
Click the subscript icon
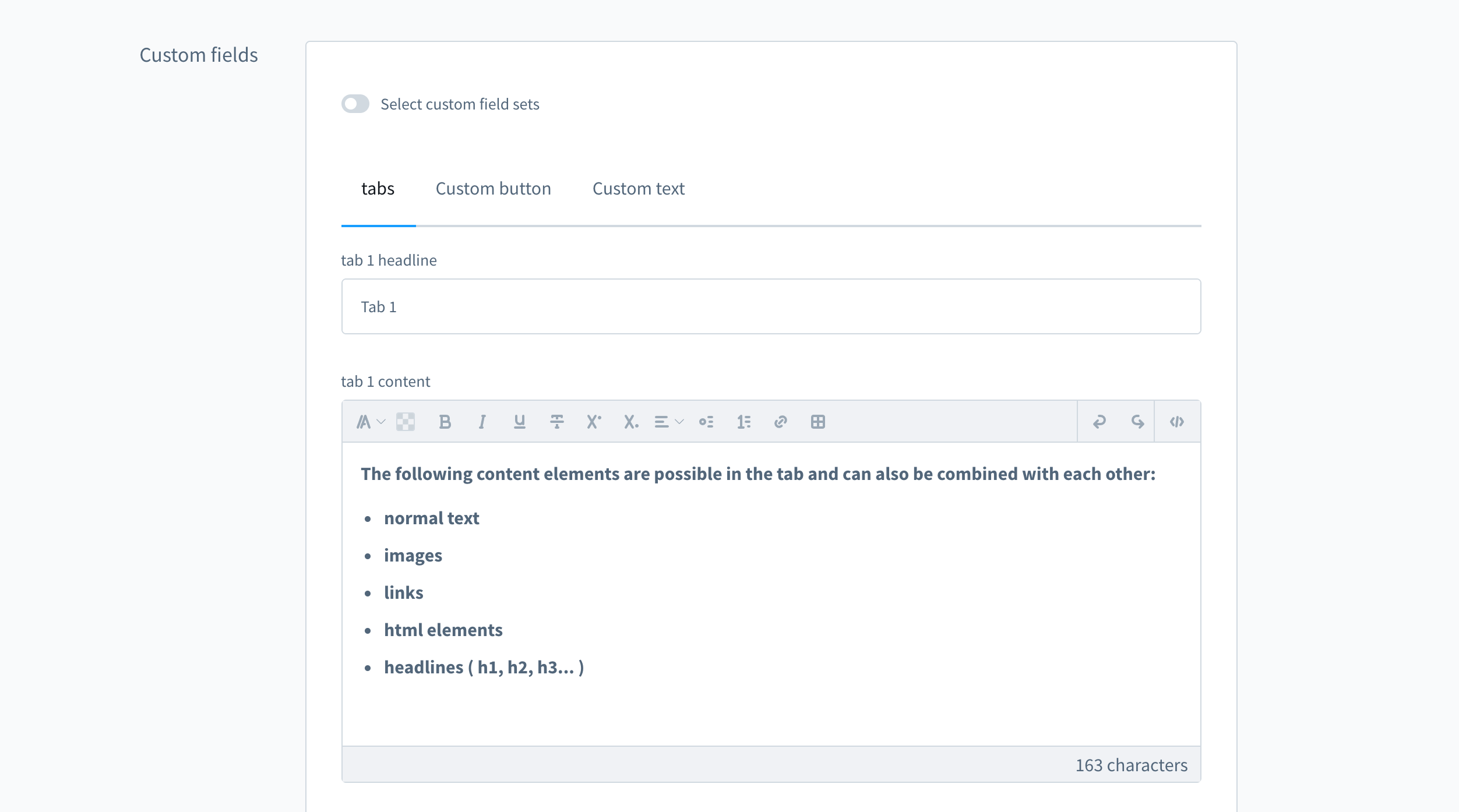point(631,422)
